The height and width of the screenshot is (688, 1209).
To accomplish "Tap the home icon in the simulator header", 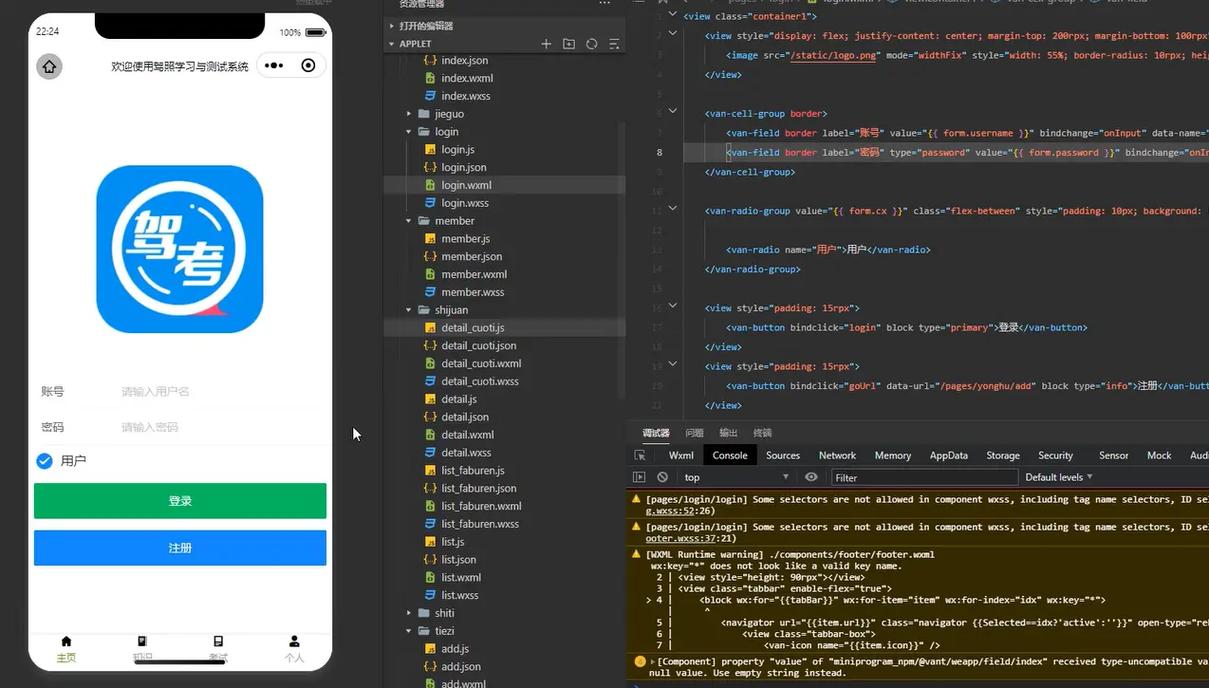I will [49, 66].
